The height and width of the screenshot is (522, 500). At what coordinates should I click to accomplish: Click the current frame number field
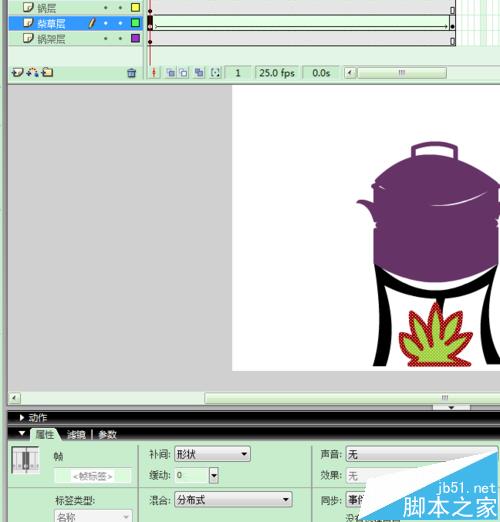point(238,73)
